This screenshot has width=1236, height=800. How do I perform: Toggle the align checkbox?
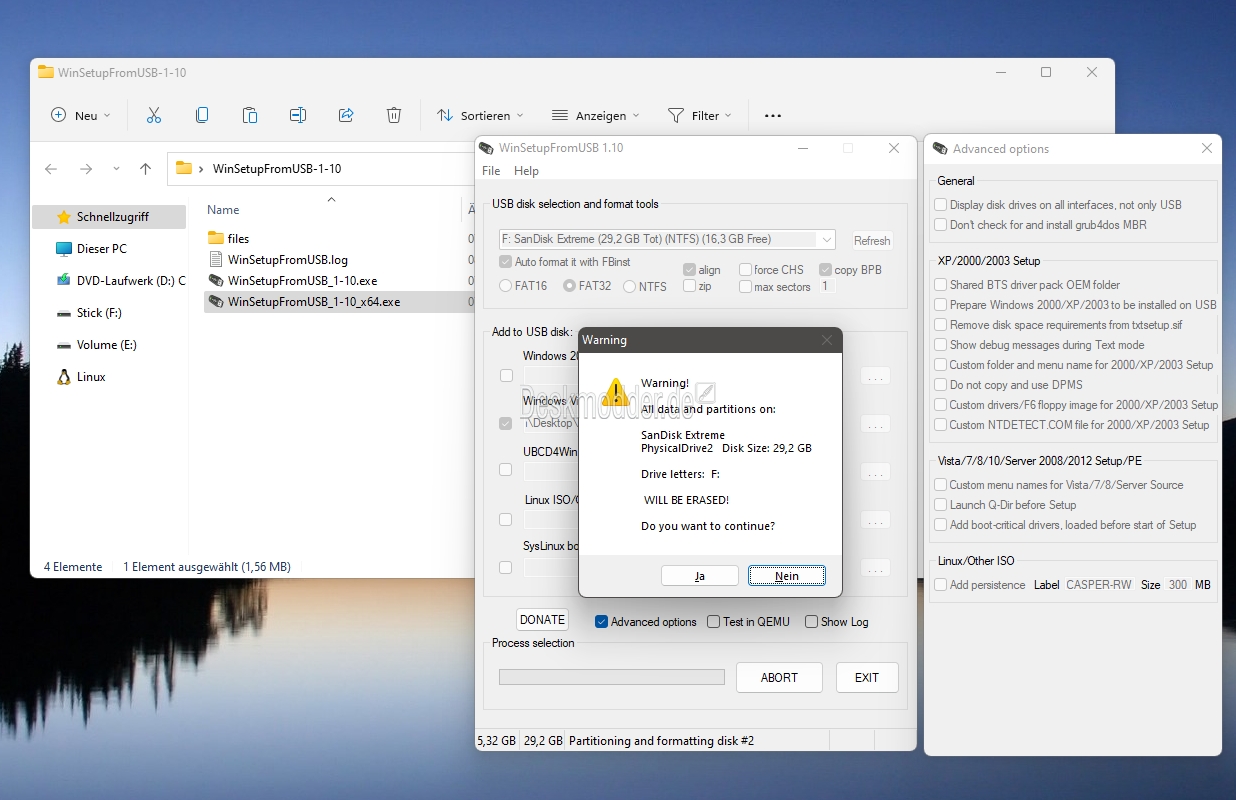click(x=689, y=270)
